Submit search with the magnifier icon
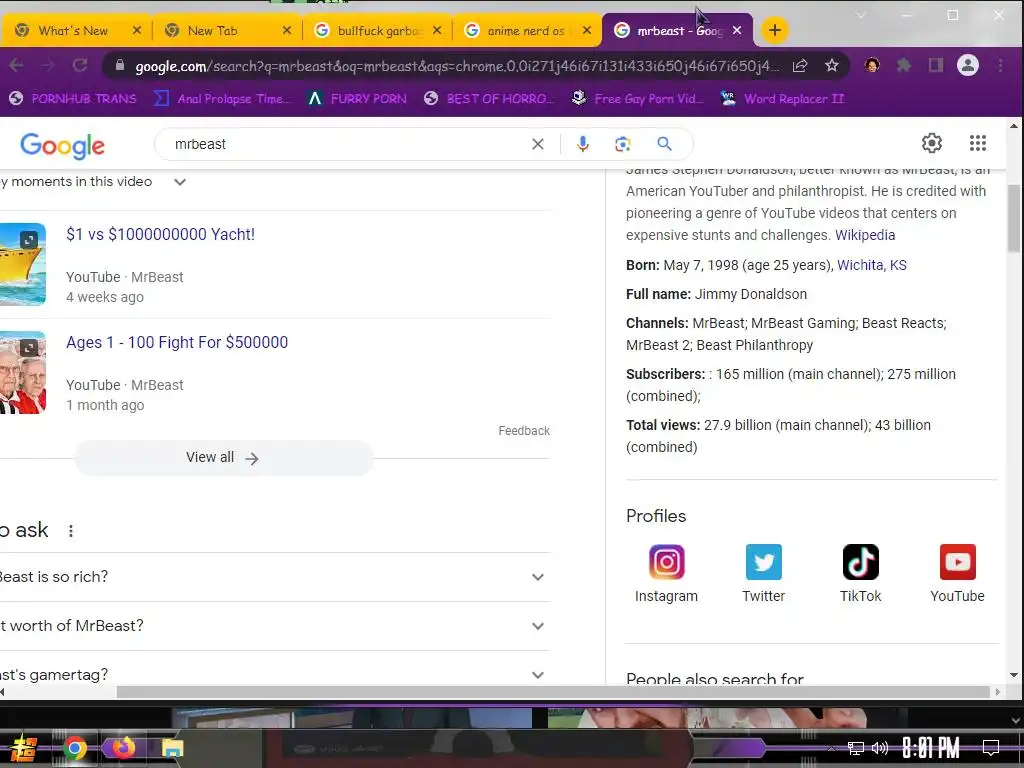This screenshot has height=768, width=1024. (664, 144)
